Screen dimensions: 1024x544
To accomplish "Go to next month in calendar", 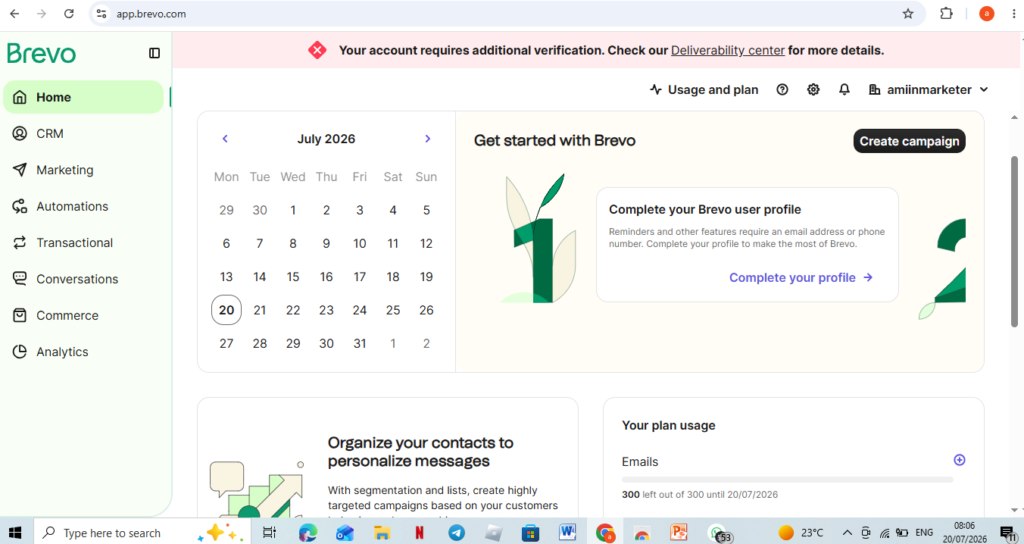I will tap(428, 138).
